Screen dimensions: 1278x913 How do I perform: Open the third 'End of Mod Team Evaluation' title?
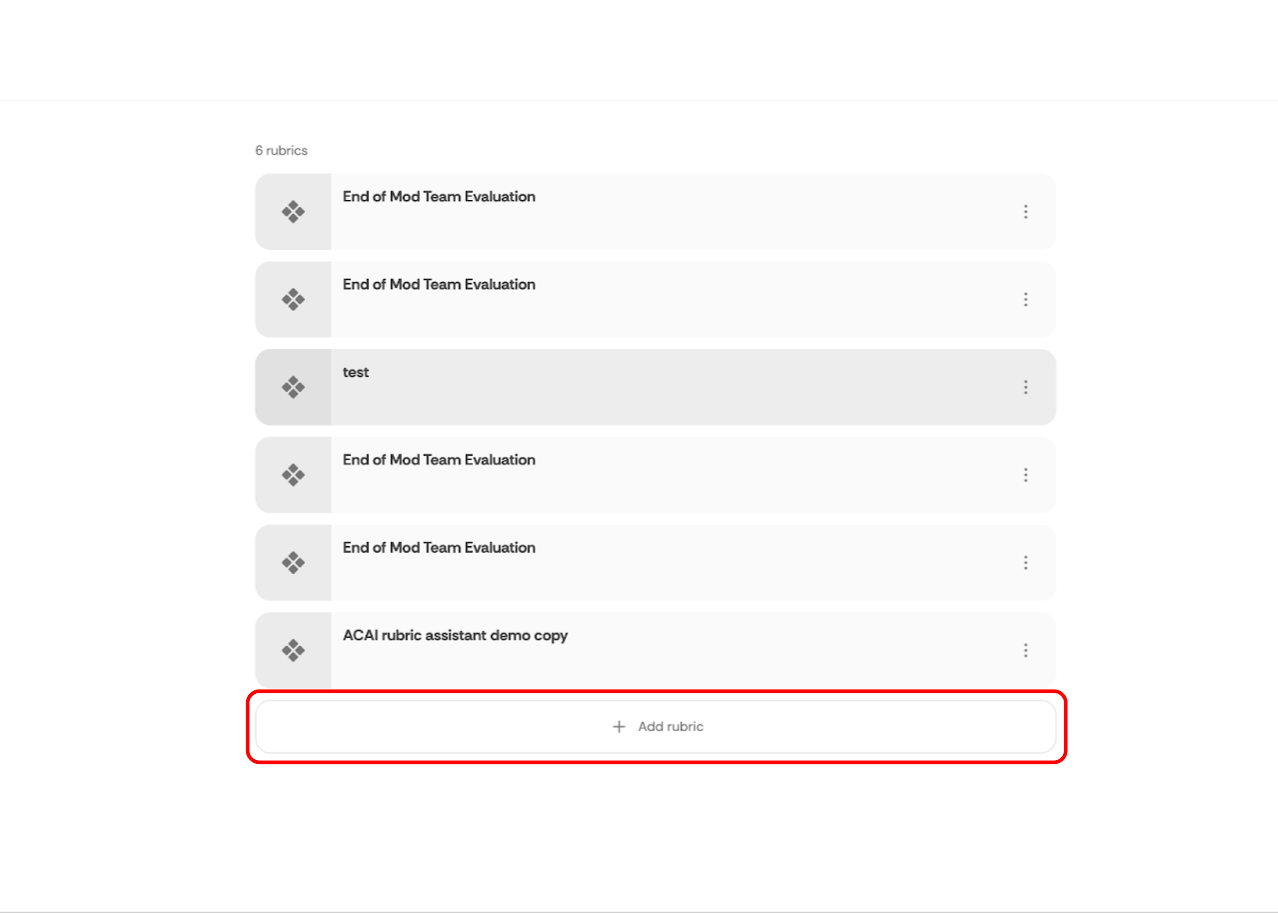[x=439, y=460]
